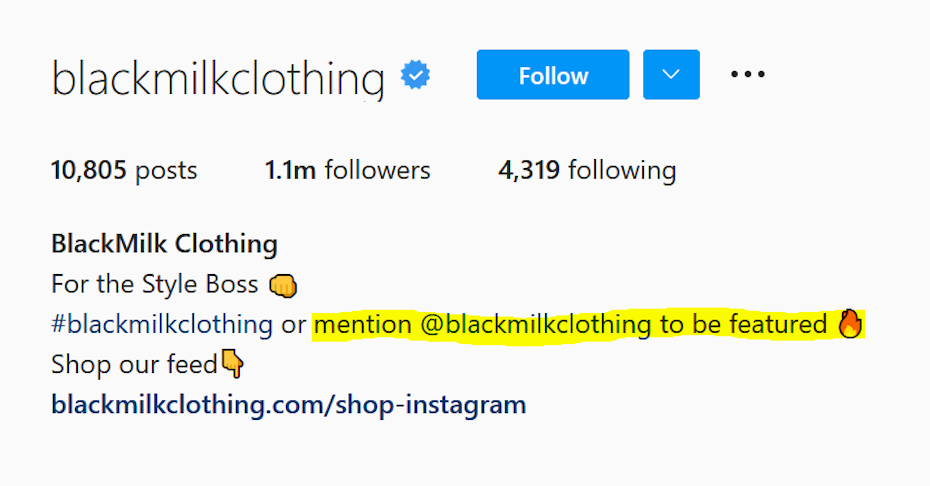Viewport: 930px width, 486px height.
Task: Click the word 'posts' label
Action: click(166, 171)
